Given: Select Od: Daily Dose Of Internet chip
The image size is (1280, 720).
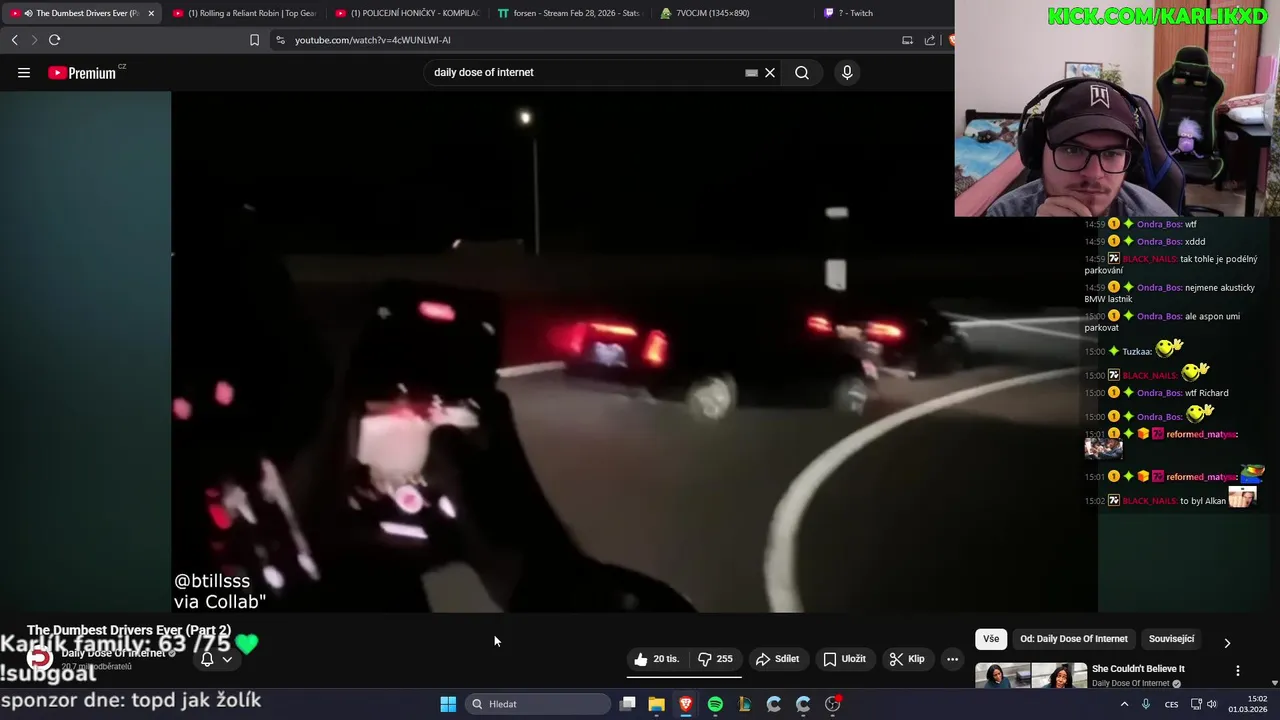Looking at the screenshot, I should point(1074,639).
